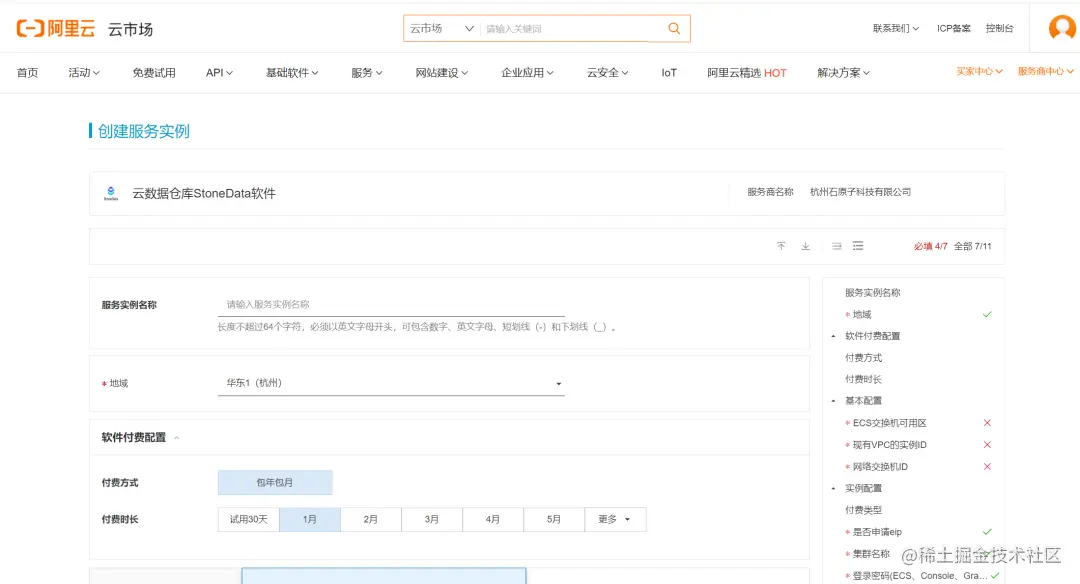Open the 云市场 search category dropdown

[x=442, y=28]
